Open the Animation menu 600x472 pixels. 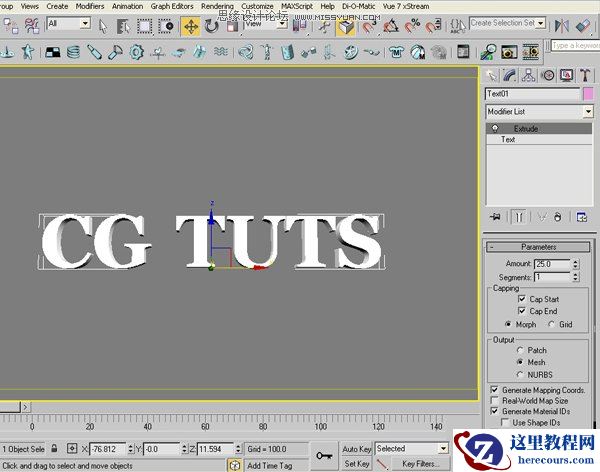pyautogui.click(x=127, y=6)
